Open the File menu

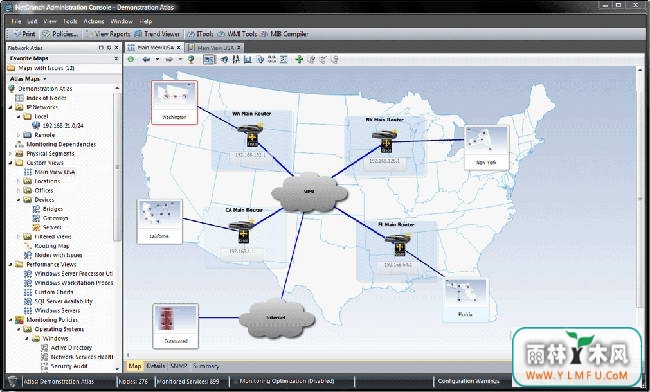pos(16,21)
